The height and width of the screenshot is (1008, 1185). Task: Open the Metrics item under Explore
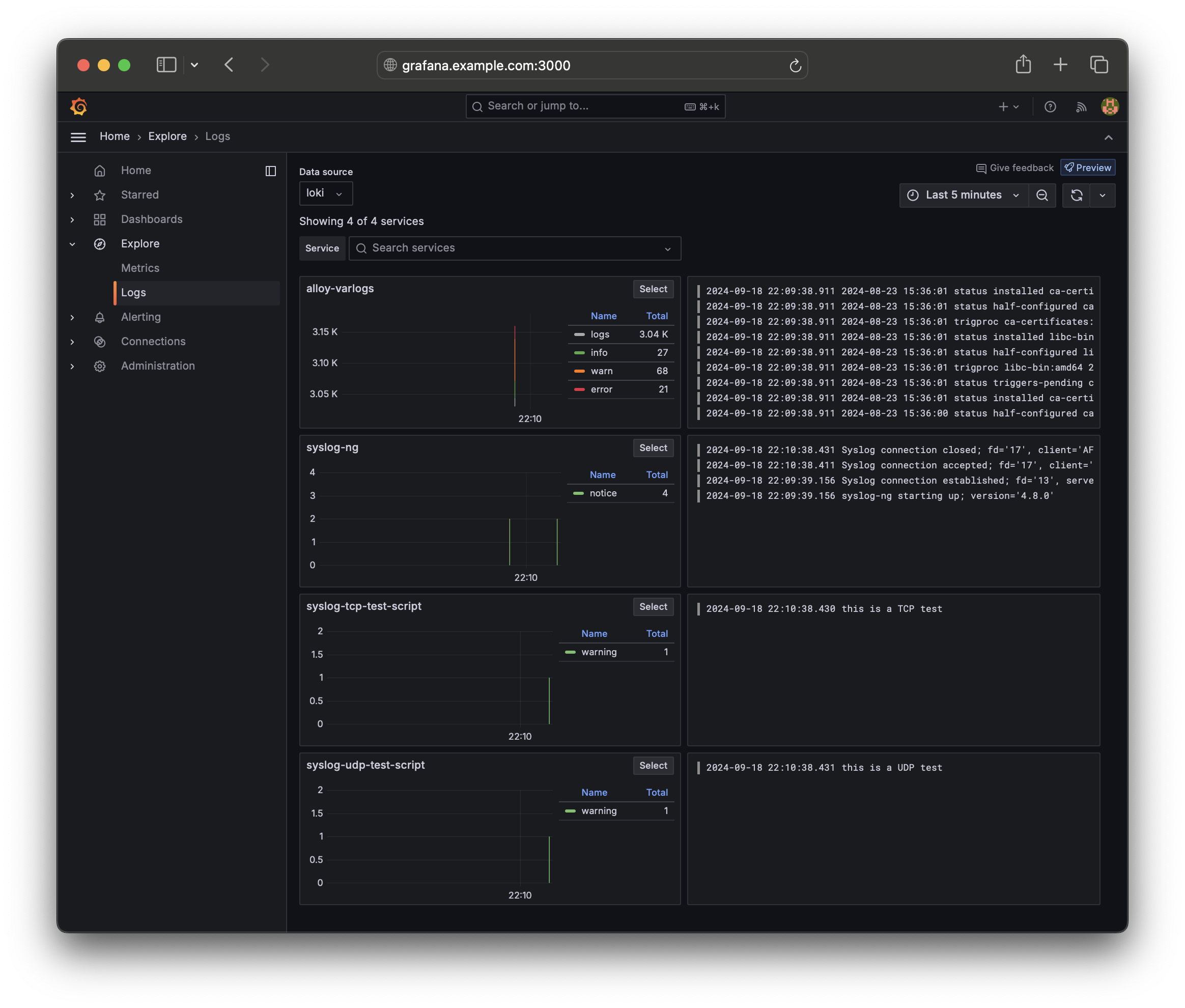(140, 268)
